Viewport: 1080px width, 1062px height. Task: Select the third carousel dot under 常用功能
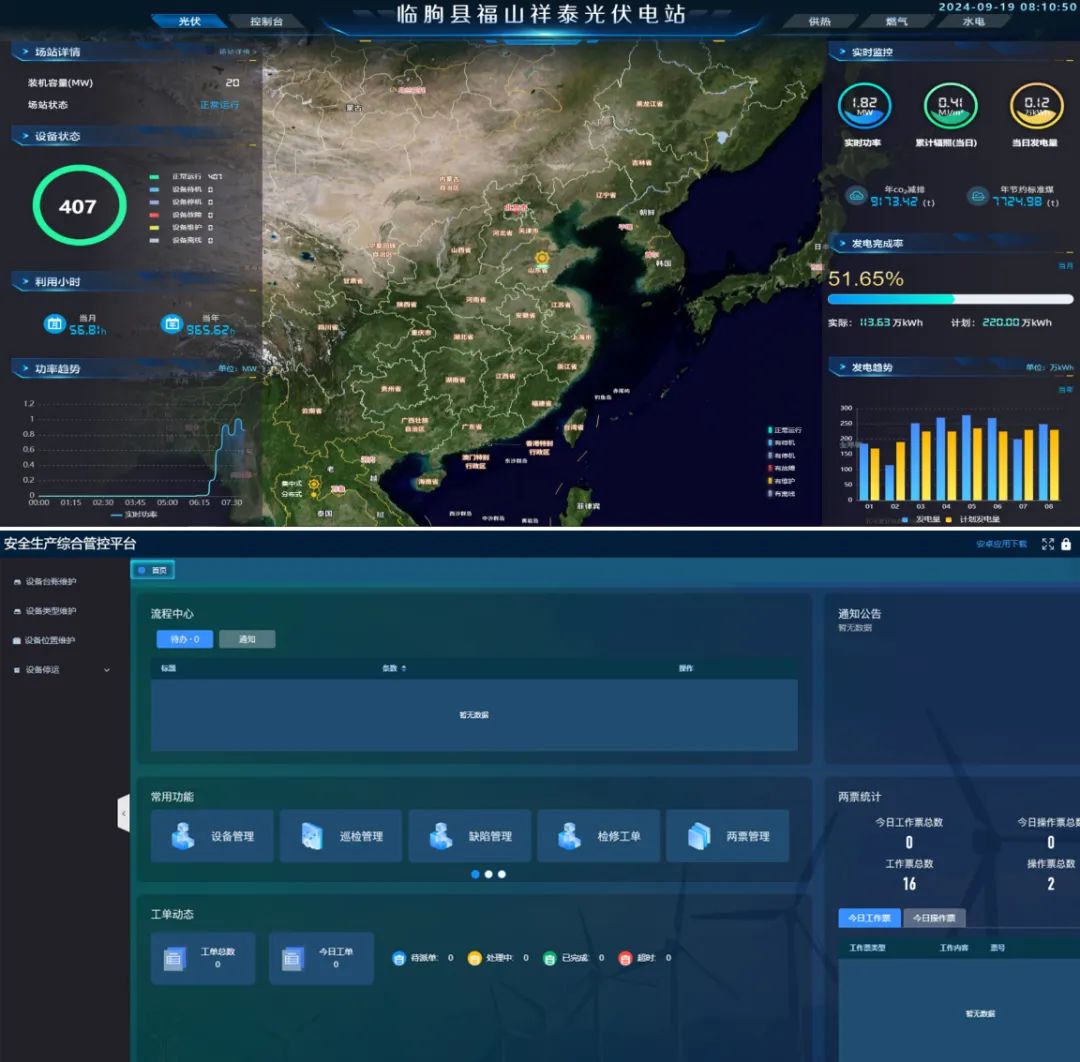pyautogui.click(x=502, y=874)
